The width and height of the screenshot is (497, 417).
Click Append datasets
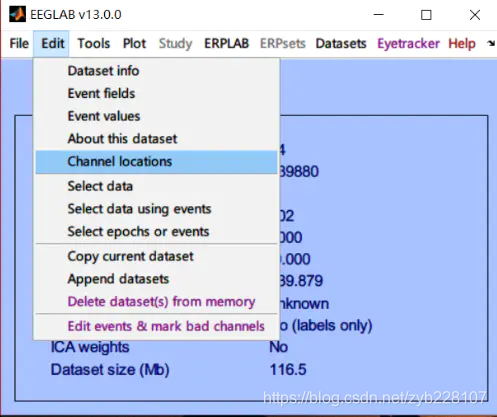tap(156, 279)
